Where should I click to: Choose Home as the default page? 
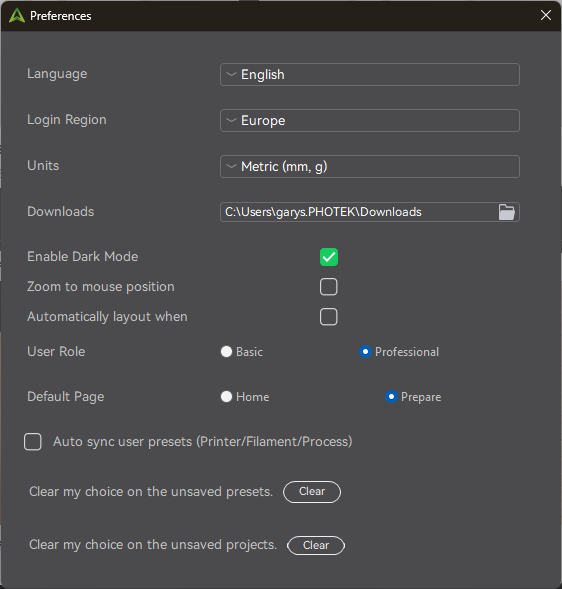pos(226,397)
